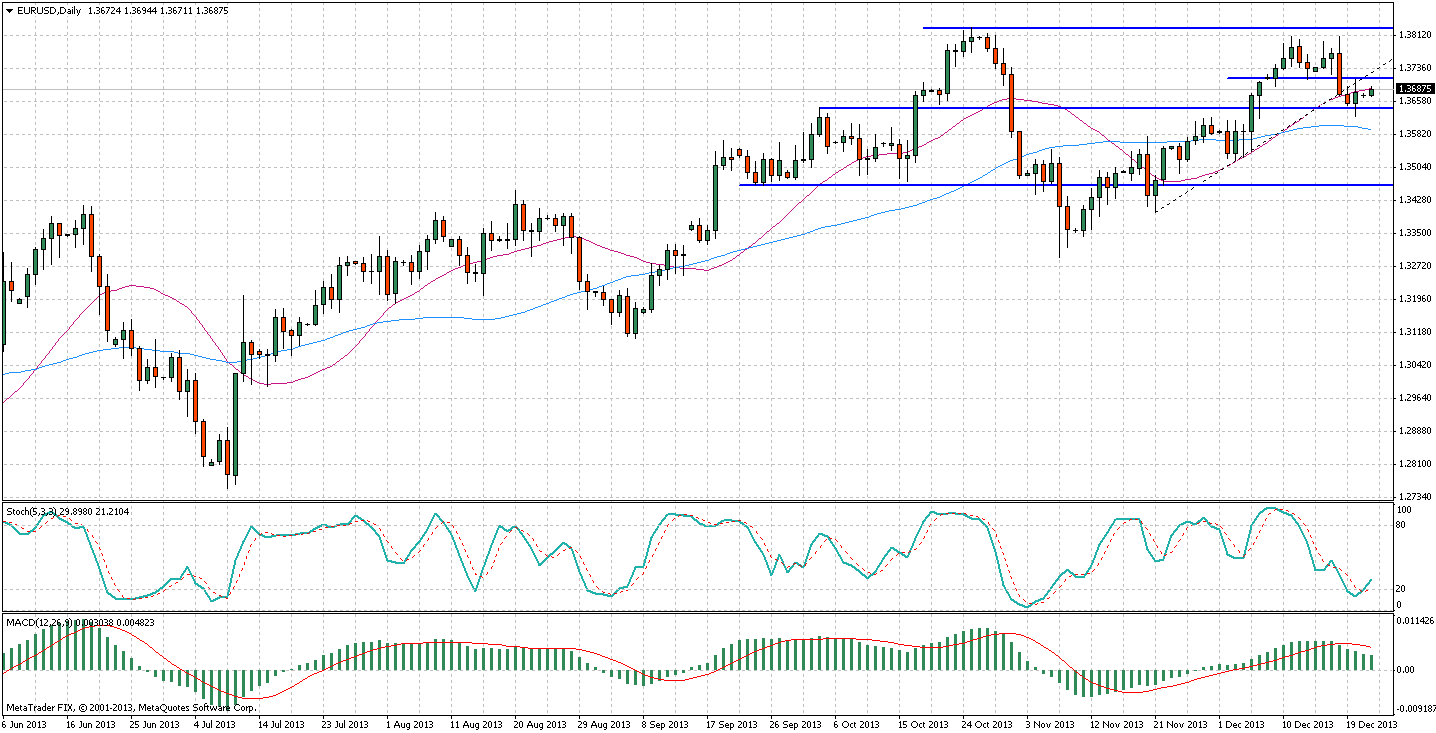Click the 1.38120 price scale label

[x=1415, y=35]
